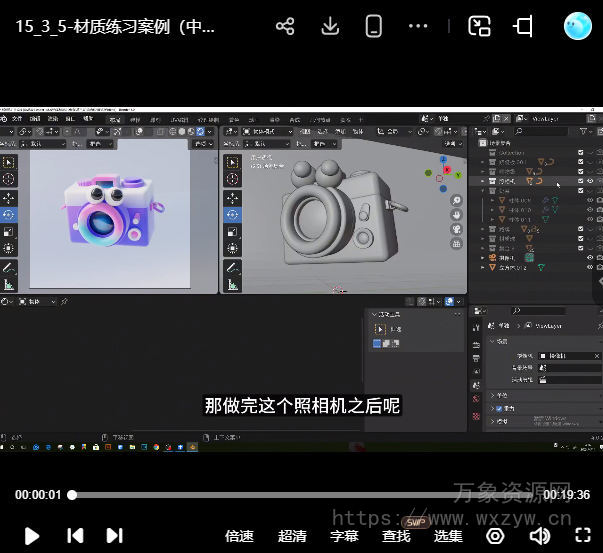
Task: Skip to the next video
Action: pos(115,536)
